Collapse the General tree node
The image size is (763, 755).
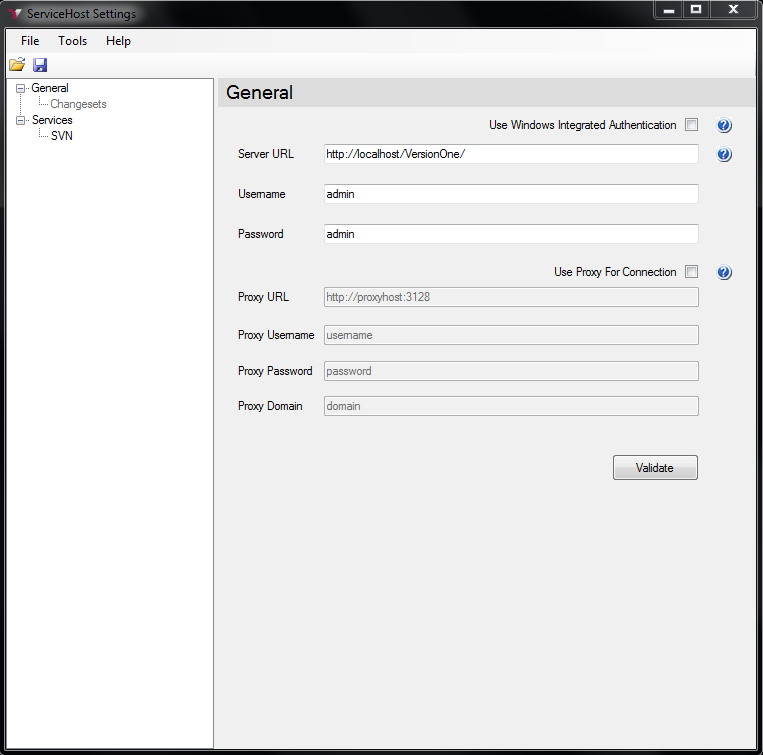pos(20,89)
